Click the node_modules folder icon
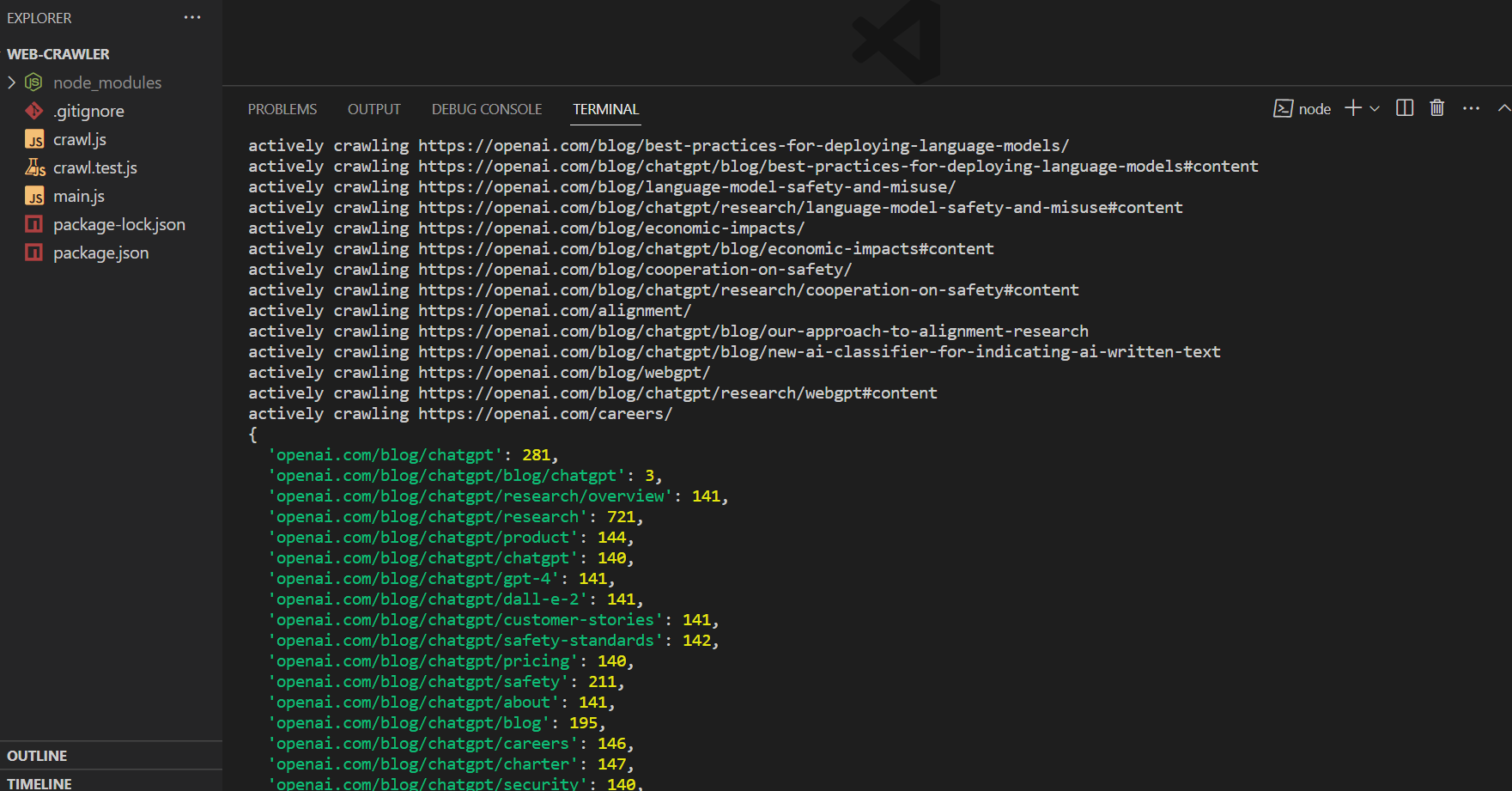Viewport: 1512px width, 791px height. (33, 82)
